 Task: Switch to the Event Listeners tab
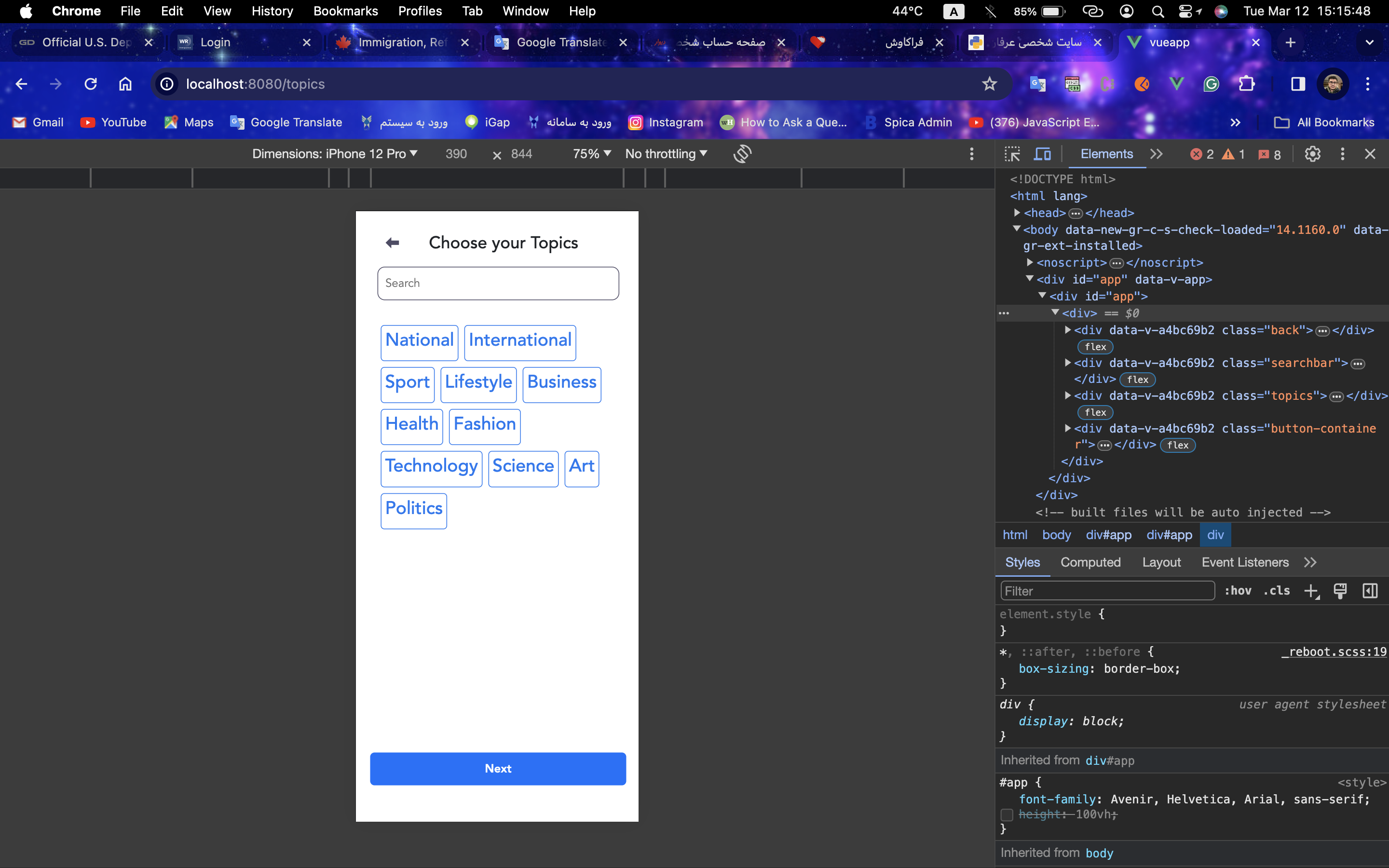tap(1245, 562)
